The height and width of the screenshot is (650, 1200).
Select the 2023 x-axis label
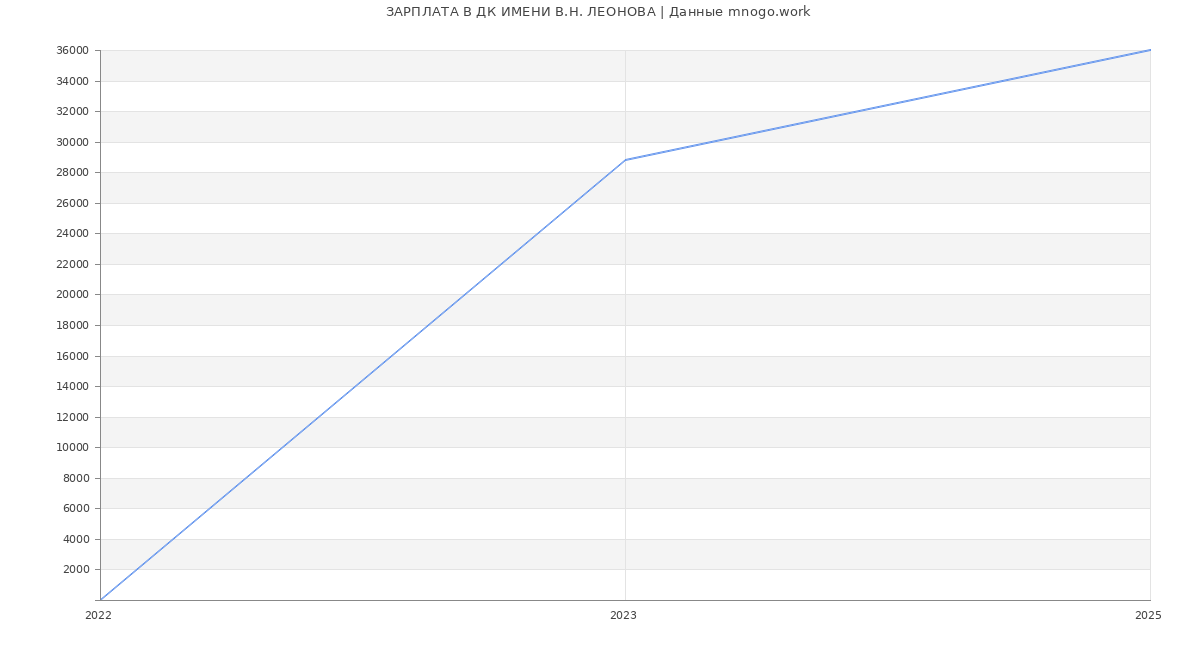623,615
